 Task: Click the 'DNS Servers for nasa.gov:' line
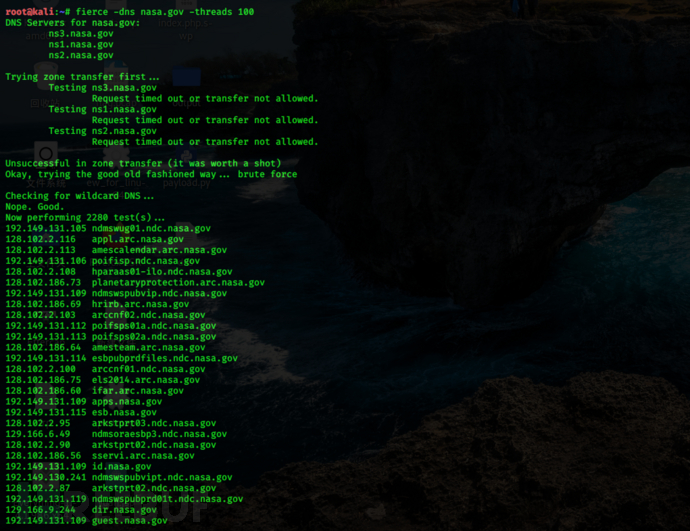click(x=73, y=23)
